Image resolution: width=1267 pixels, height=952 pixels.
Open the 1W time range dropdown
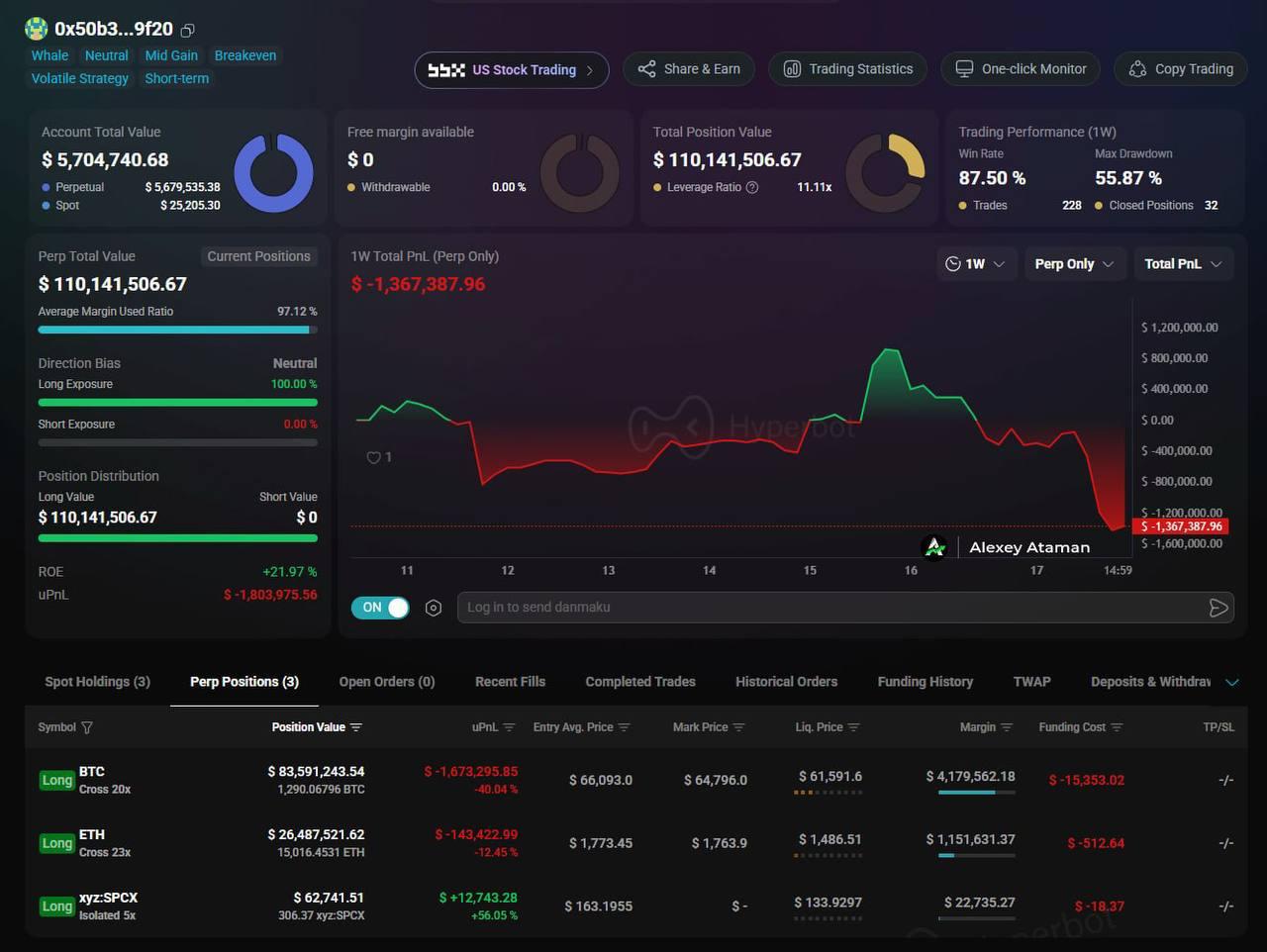tap(976, 264)
